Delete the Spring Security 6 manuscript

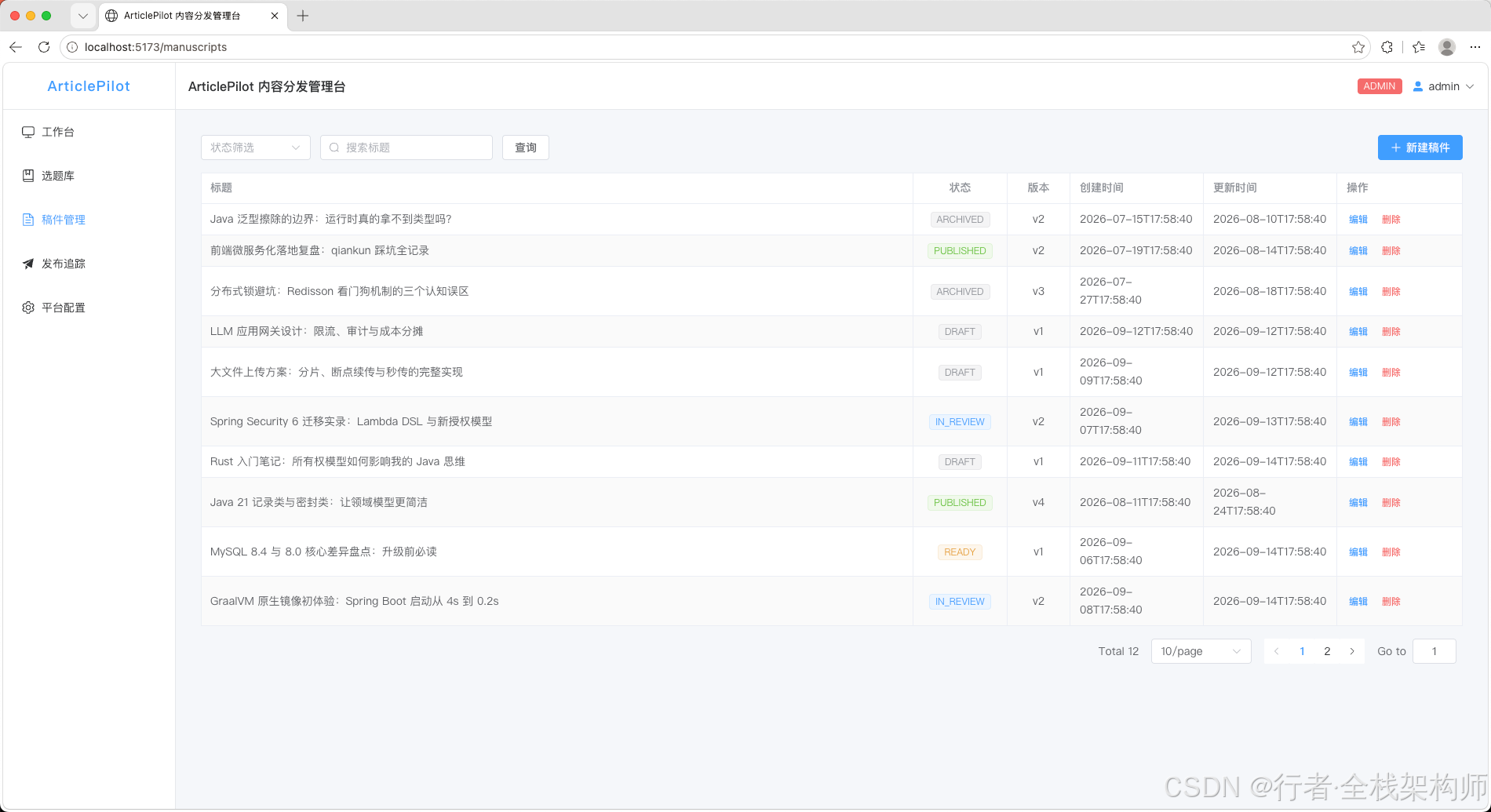point(1391,422)
